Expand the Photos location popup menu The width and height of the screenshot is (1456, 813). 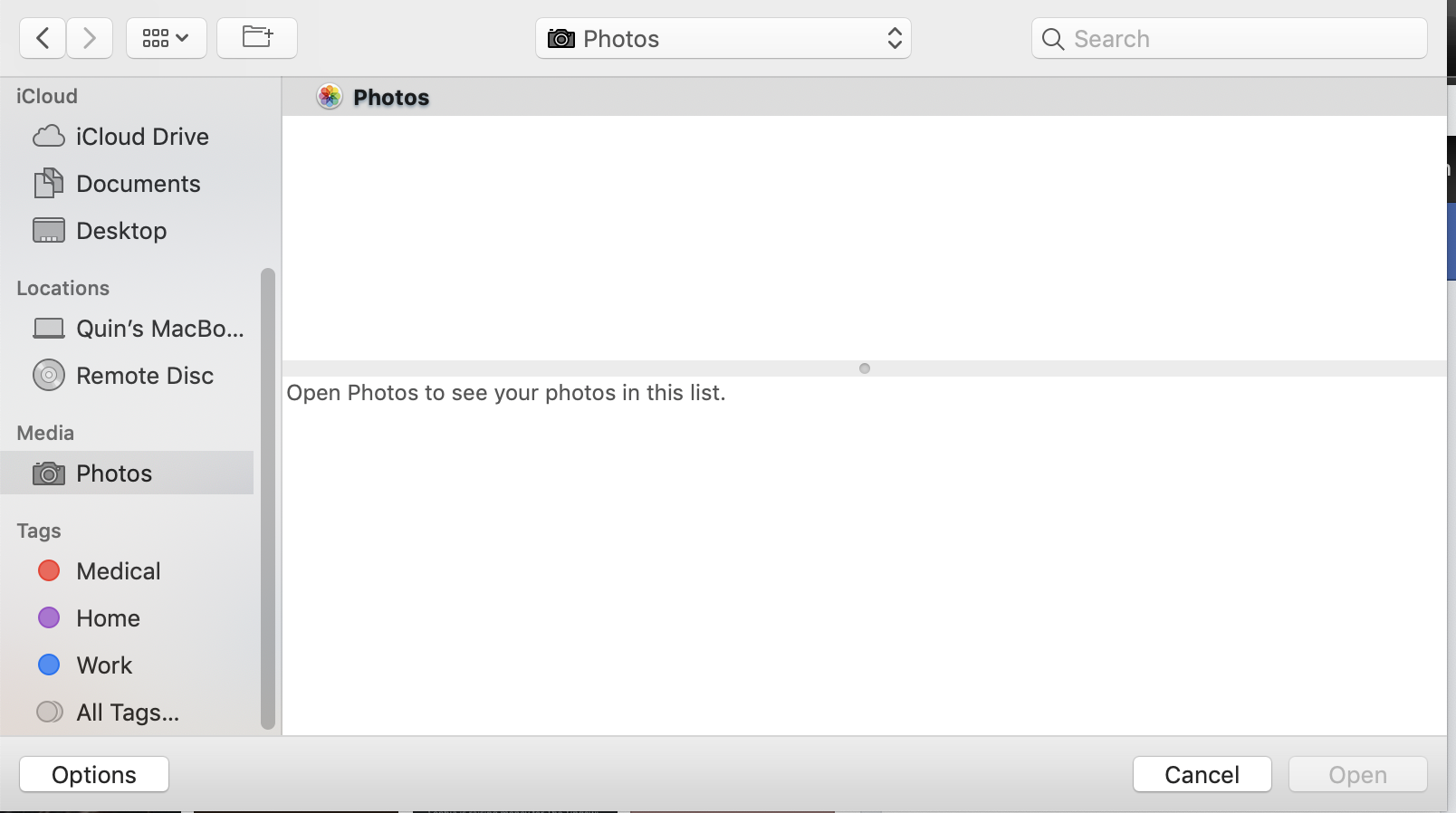coord(723,39)
